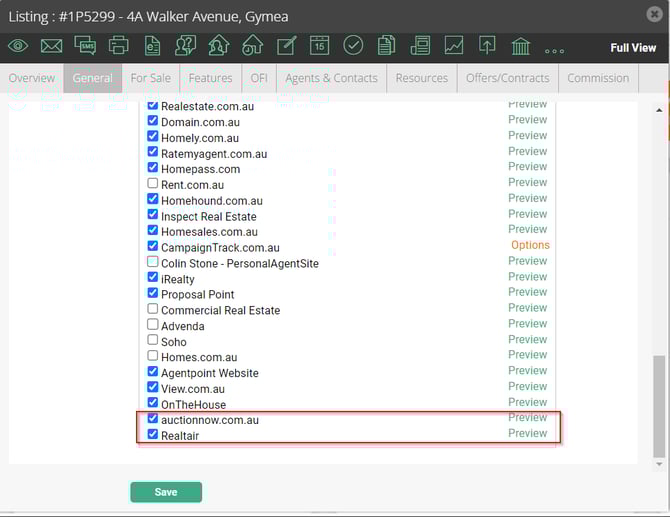670x517 pixels.
Task: Uncheck the auctionnow.com.au checkbox
Action: [x=153, y=418]
